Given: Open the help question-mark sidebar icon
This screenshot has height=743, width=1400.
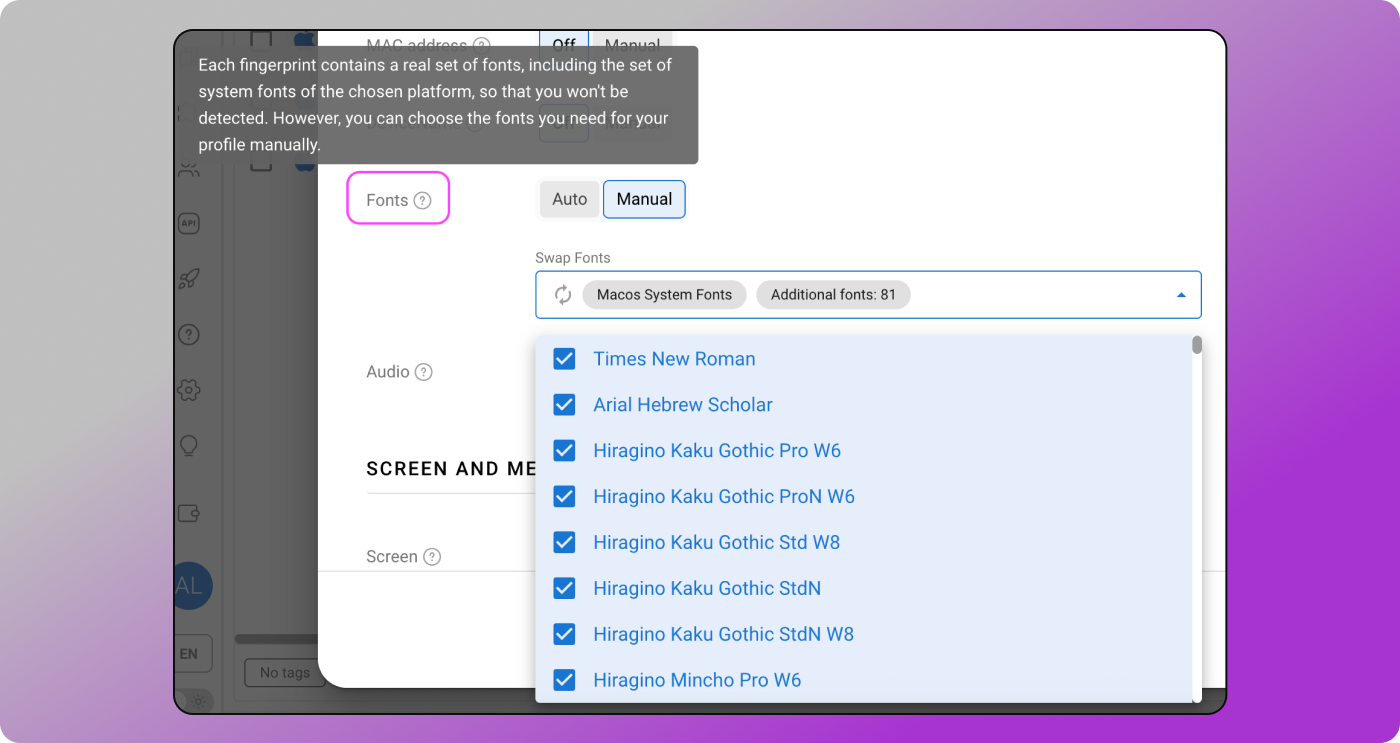Looking at the screenshot, I should 189,334.
